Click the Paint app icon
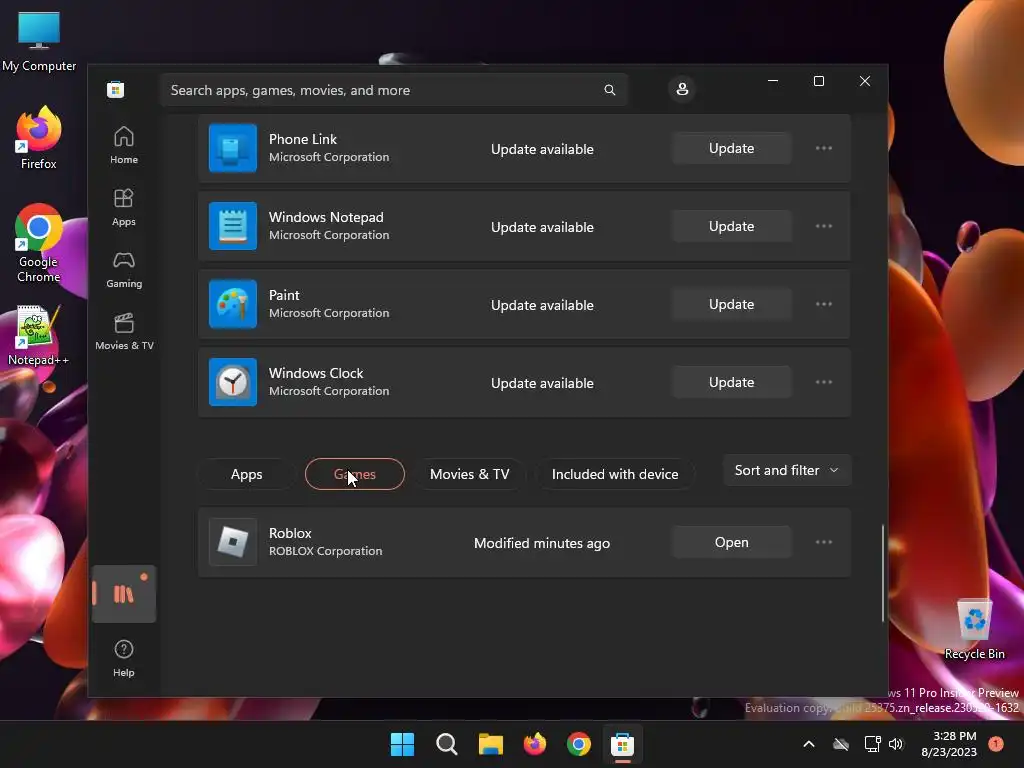The height and width of the screenshot is (768, 1024). 232,304
